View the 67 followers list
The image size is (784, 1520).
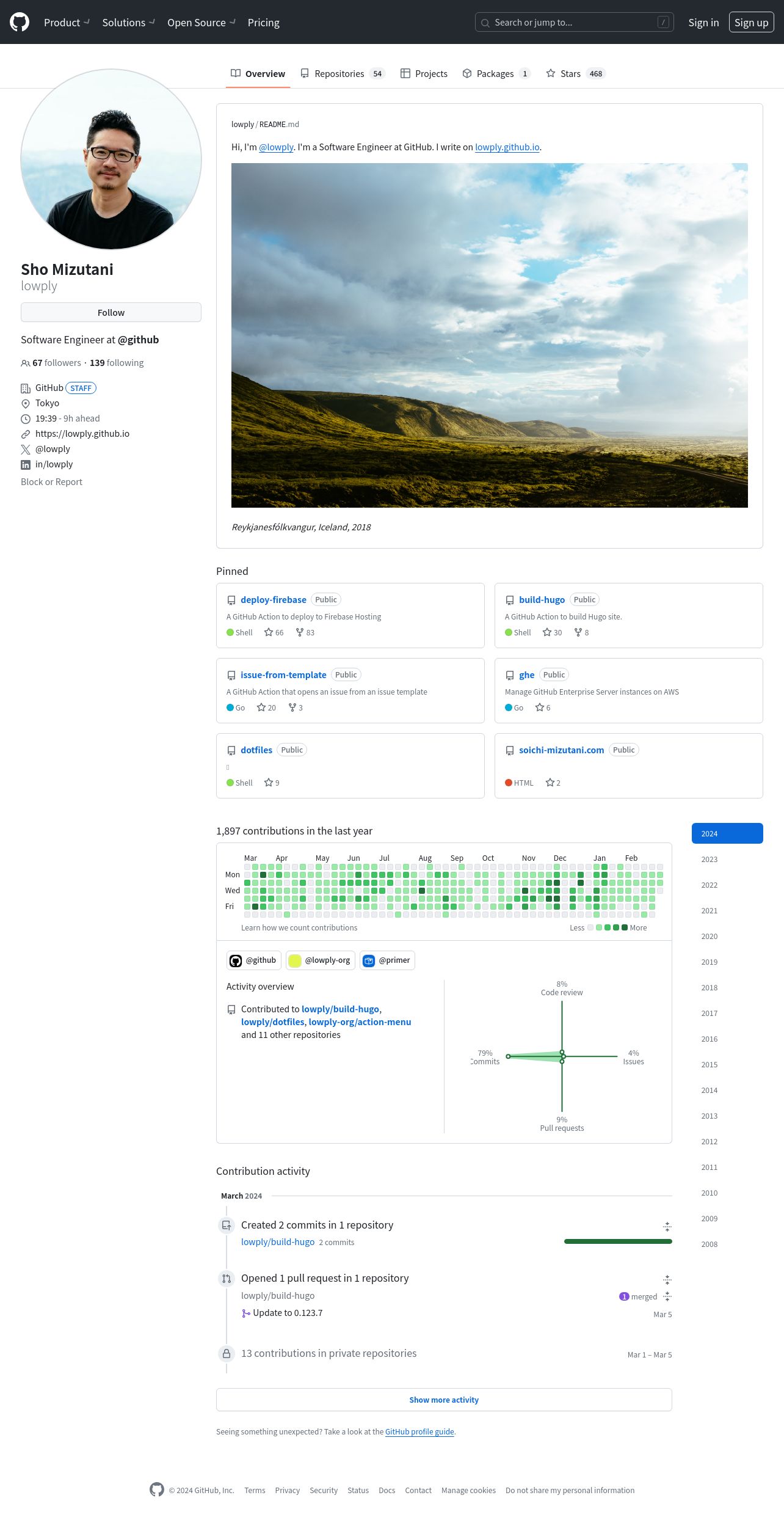(x=51, y=363)
